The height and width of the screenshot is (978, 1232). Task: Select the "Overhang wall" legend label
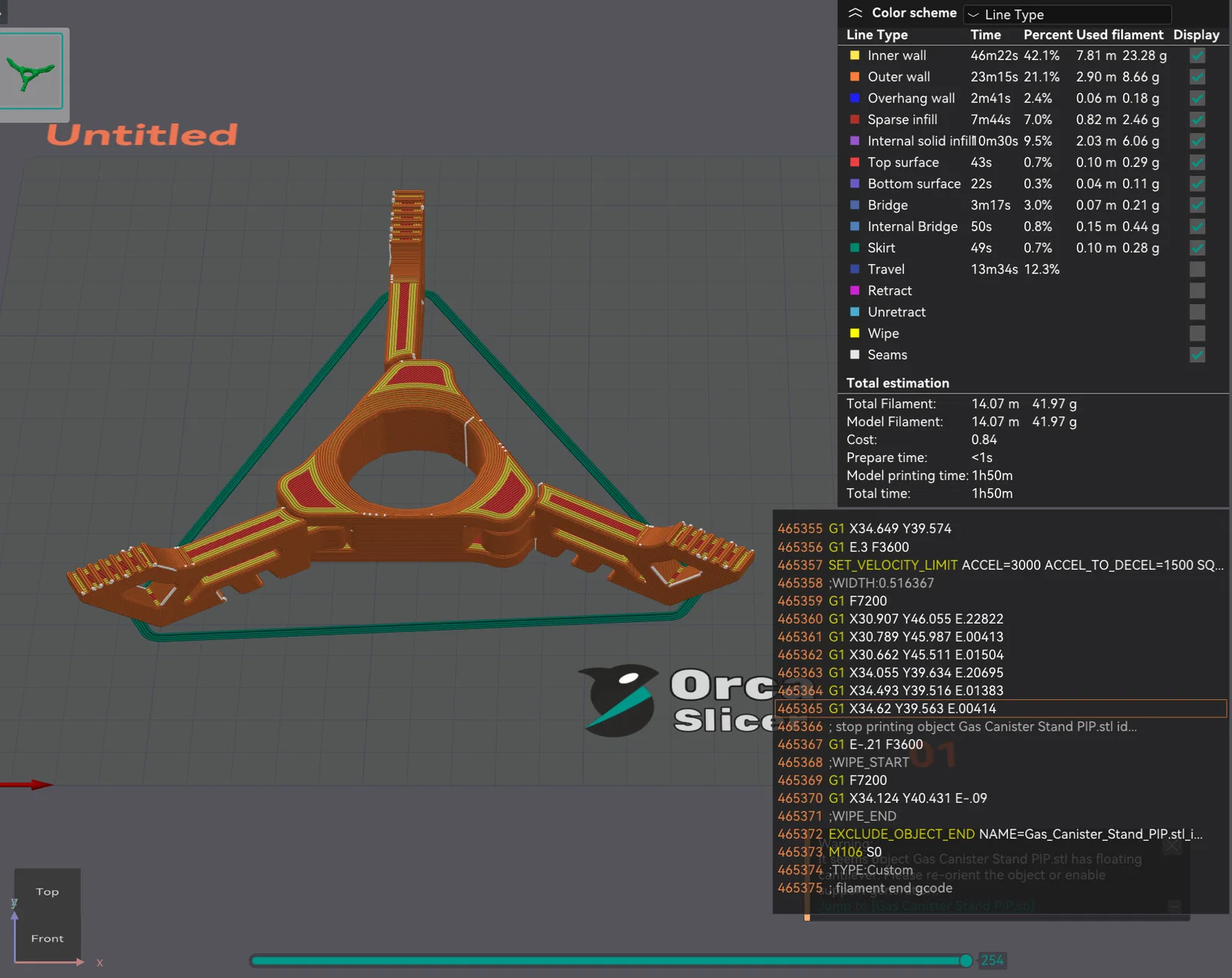[911, 98]
